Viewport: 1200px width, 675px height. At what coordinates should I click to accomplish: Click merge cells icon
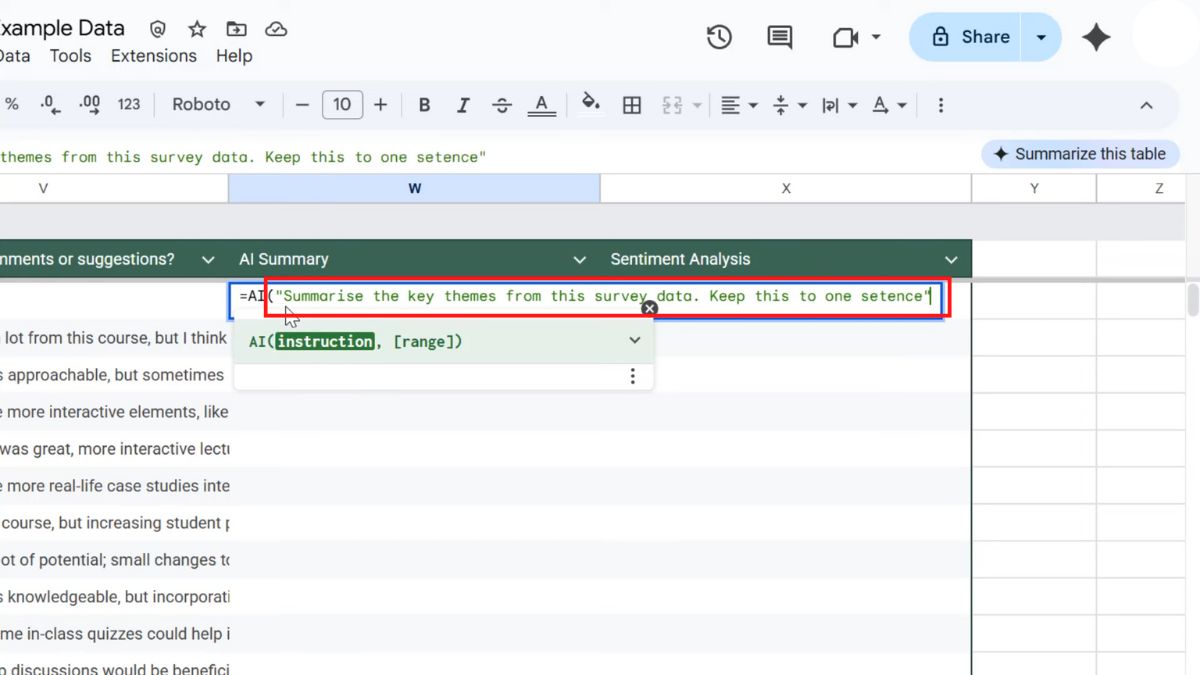pos(672,105)
